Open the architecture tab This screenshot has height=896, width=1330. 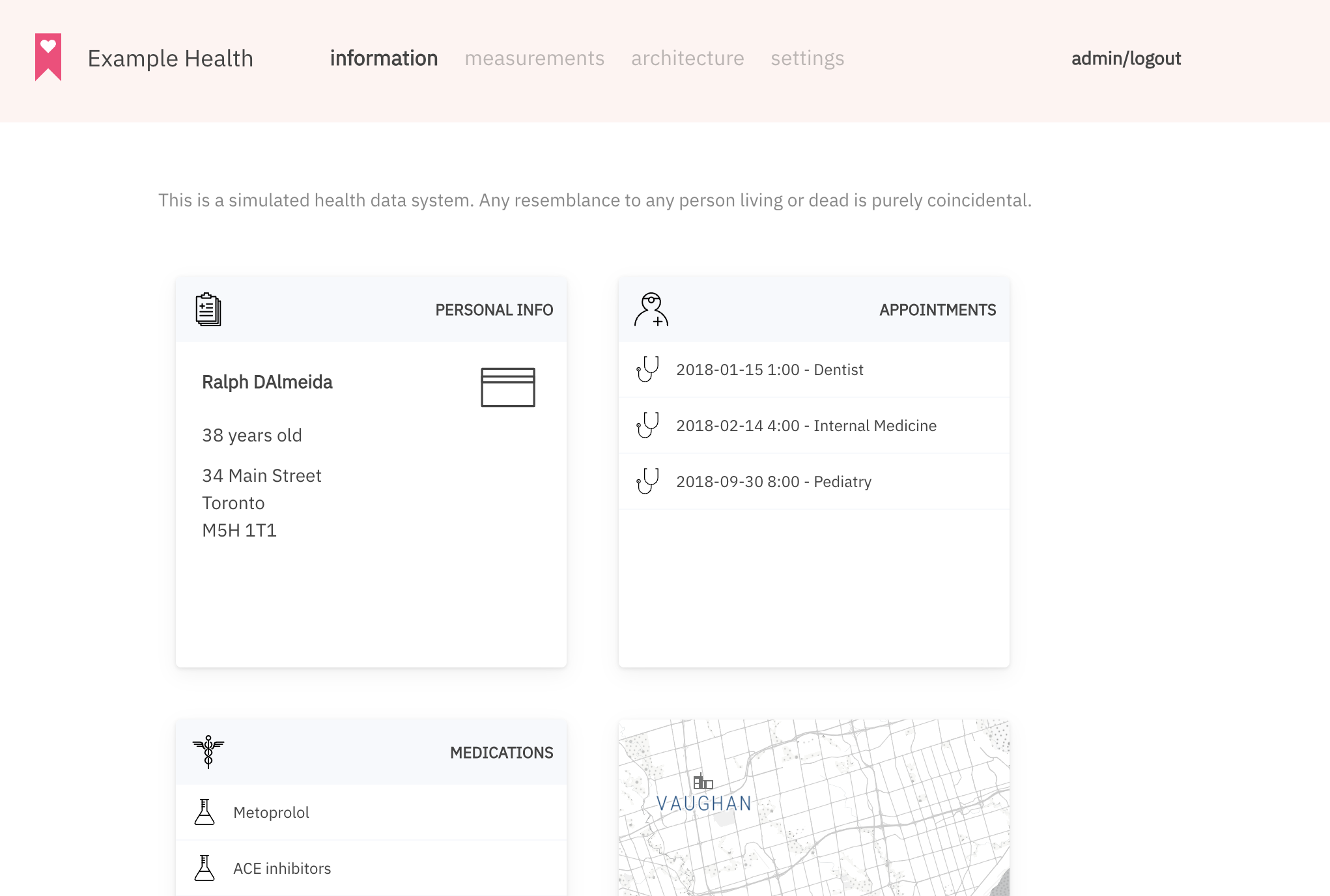(687, 59)
